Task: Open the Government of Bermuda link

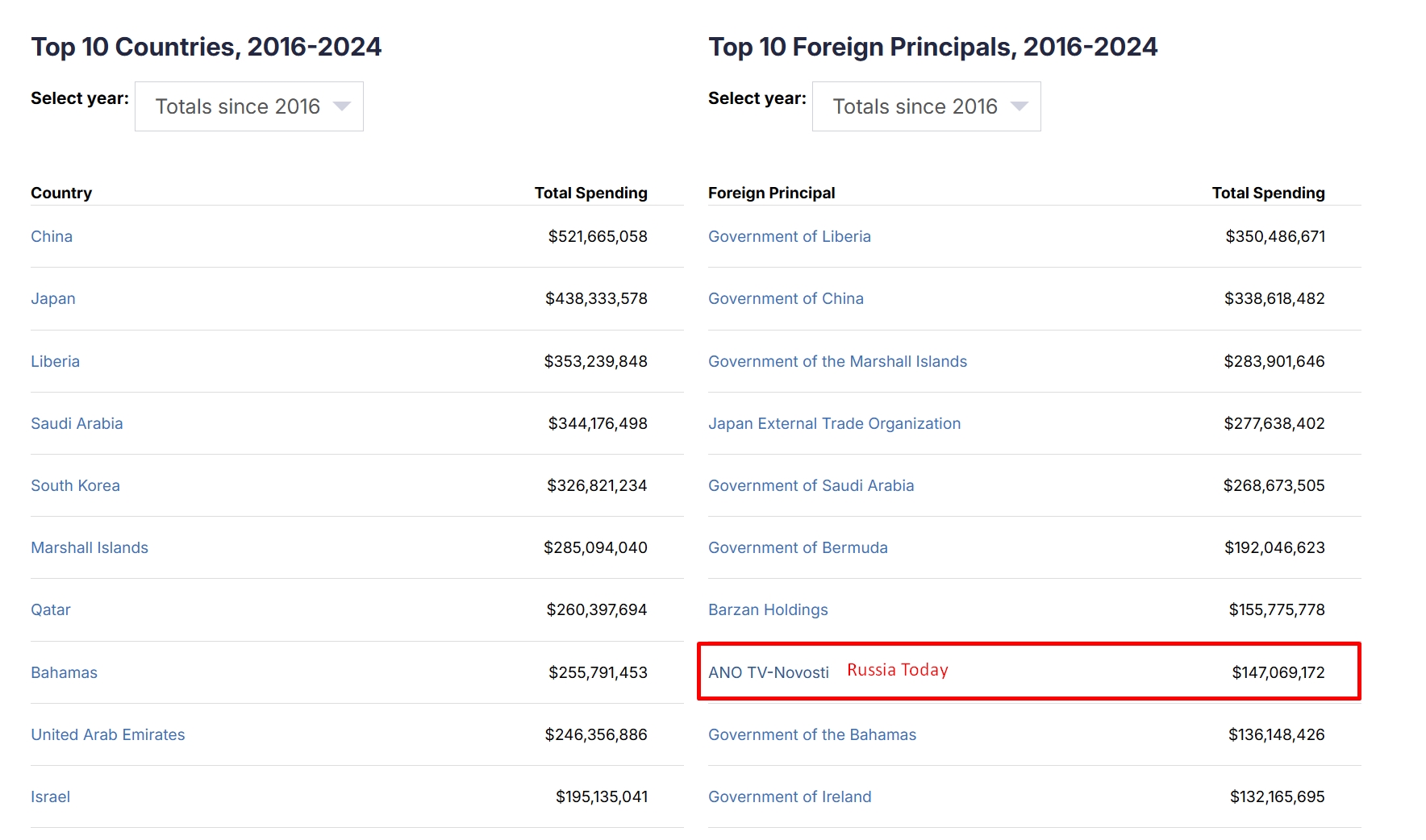Action: (798, 547)
